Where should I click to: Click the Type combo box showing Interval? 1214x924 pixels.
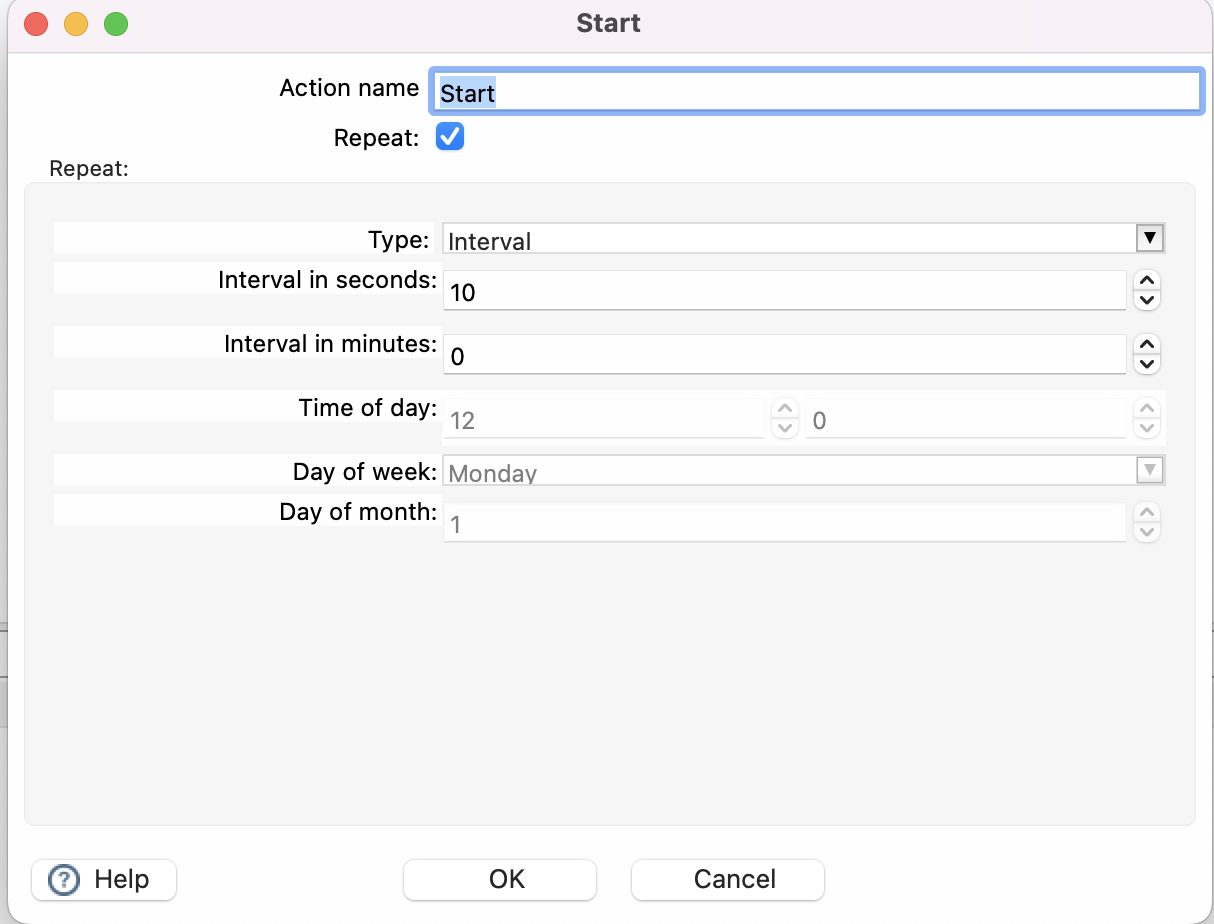[x=788, y=240]
